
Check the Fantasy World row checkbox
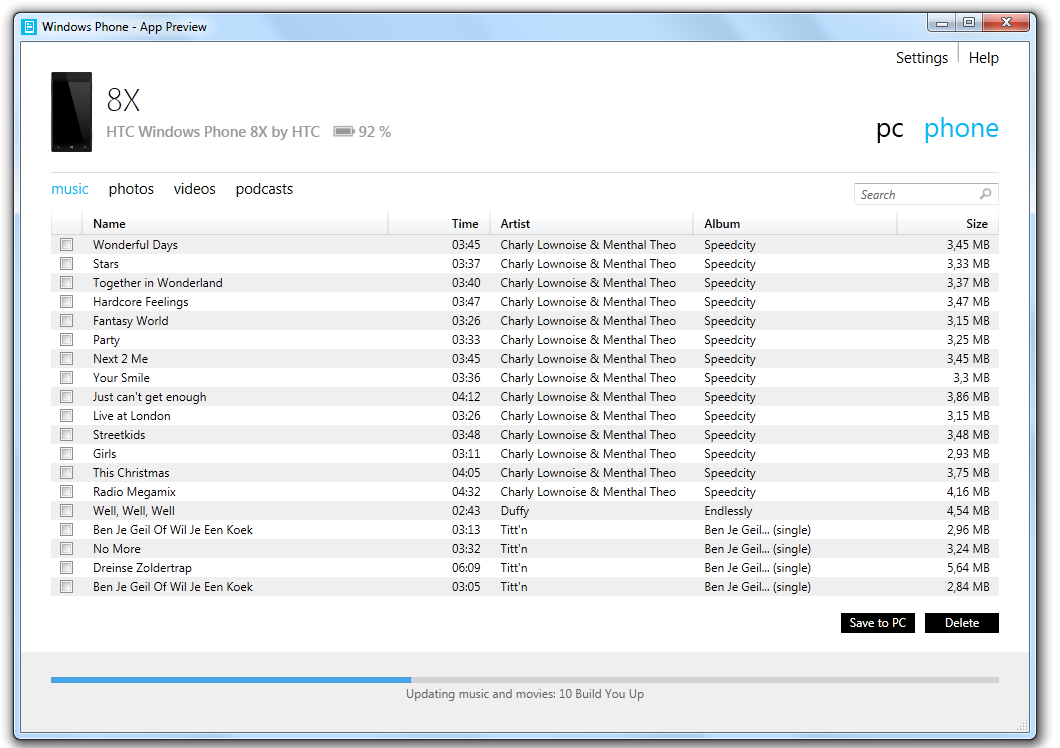pos(66,320)
